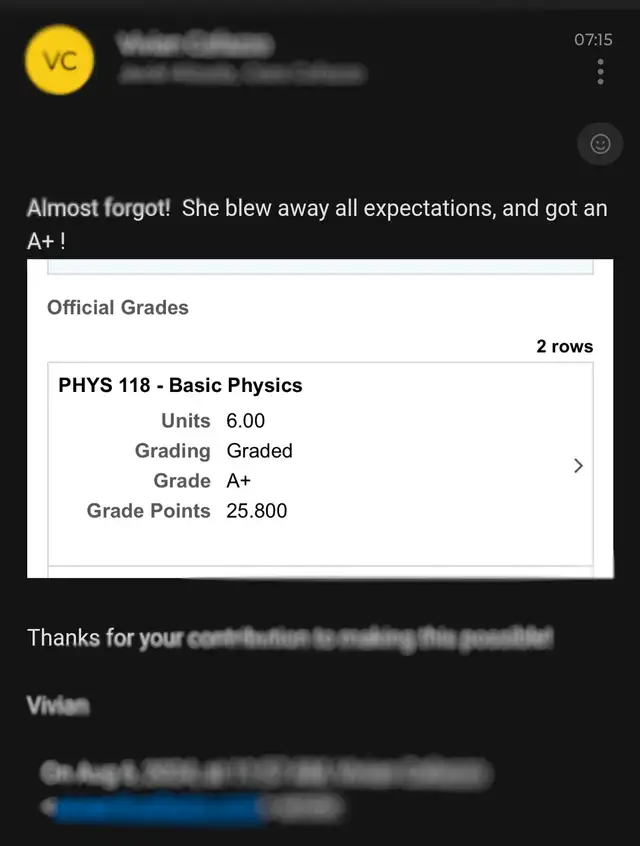Tap the '2 rows' count label
Image resolution: width=640 pixels, height=846 pixels.
pyautogui.click(x=564, y=346)
